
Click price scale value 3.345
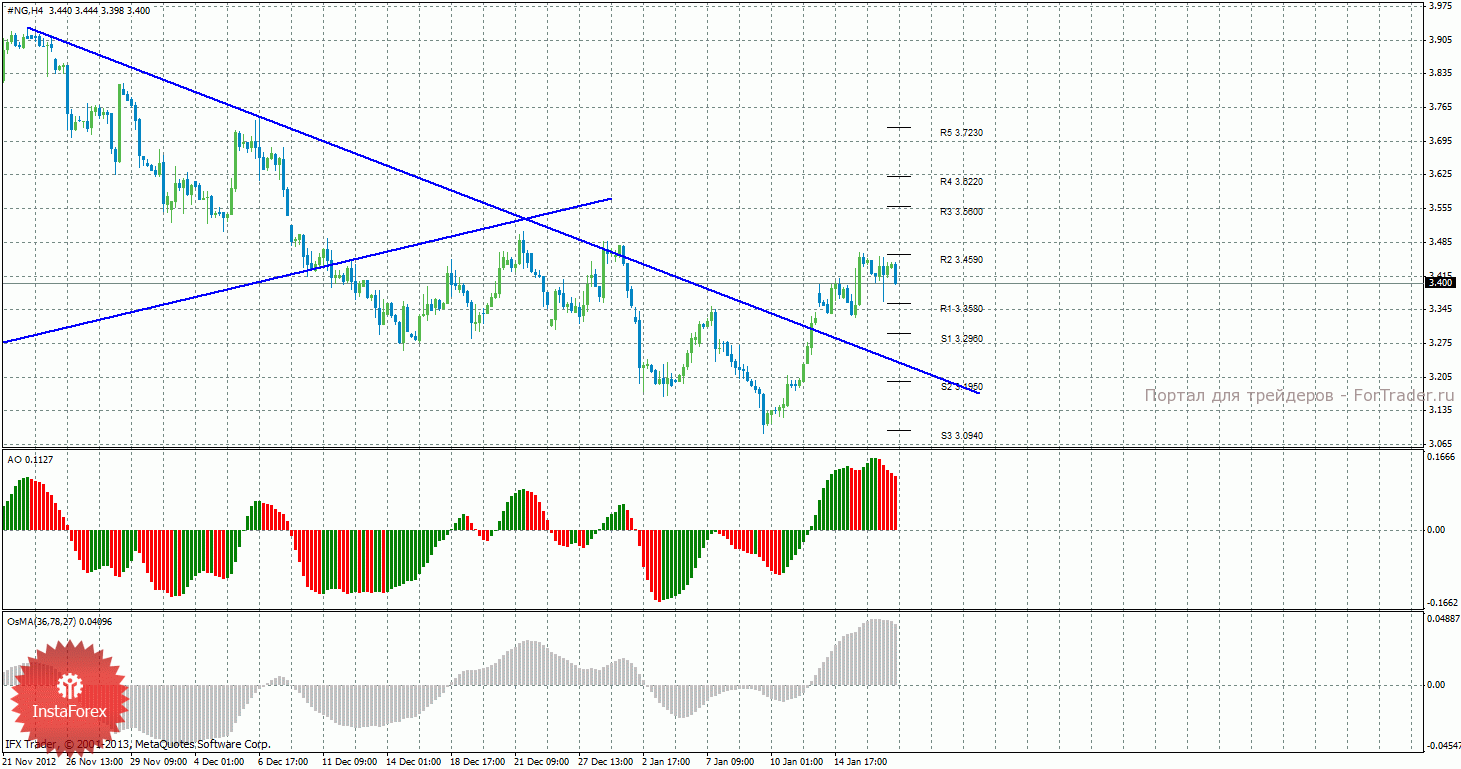[1440, 310]
